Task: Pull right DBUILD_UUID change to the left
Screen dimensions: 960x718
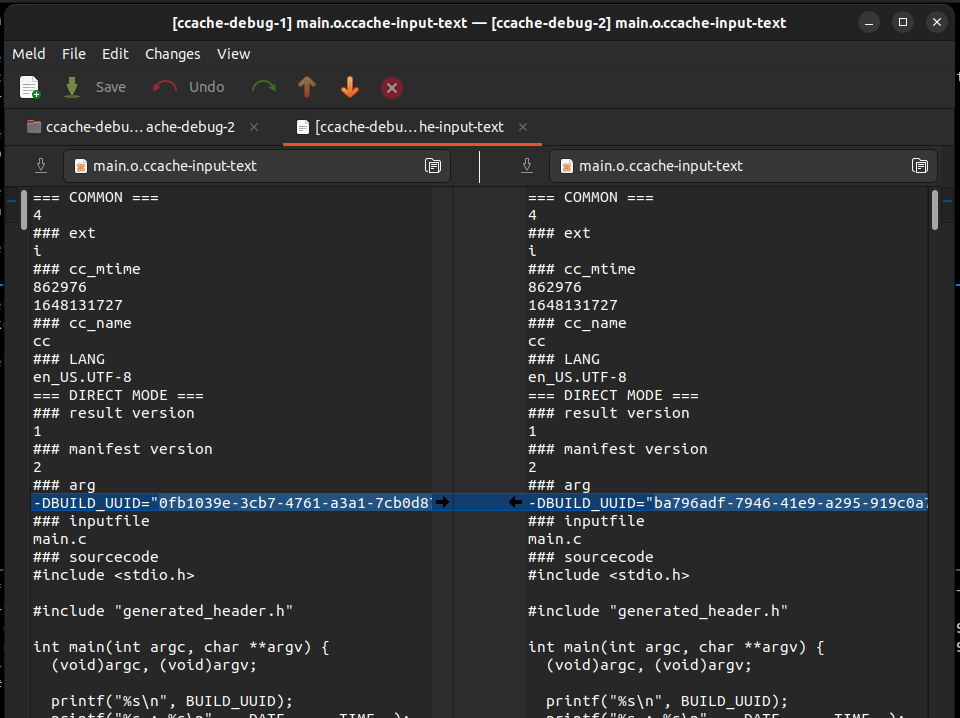Action: pos(515,502)
